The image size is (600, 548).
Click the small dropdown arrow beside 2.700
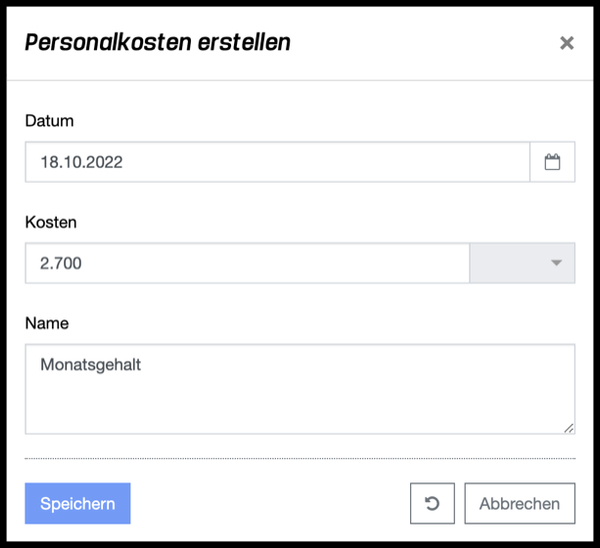pos(556,263)
